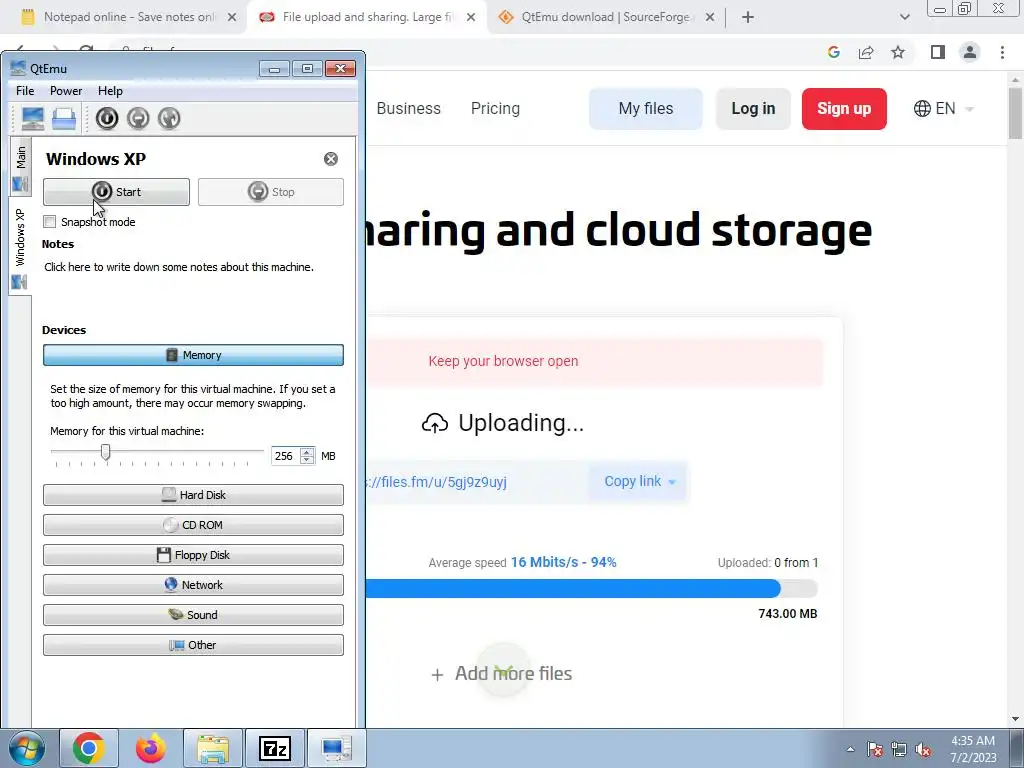Select the Windows XP vertical tab
Image resolution: width=1024 pixels, height=768 pixels.
point(20,247)
